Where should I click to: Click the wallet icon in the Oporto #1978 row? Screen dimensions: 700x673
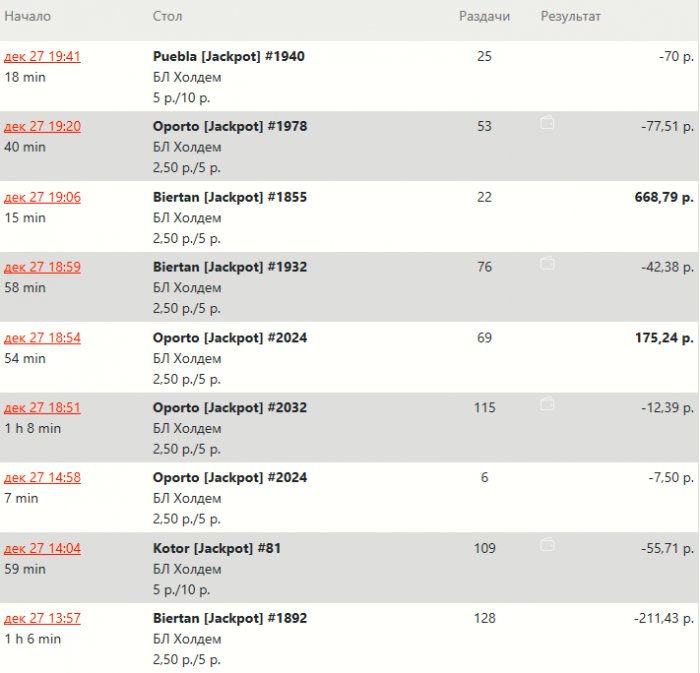pos(547,123)
